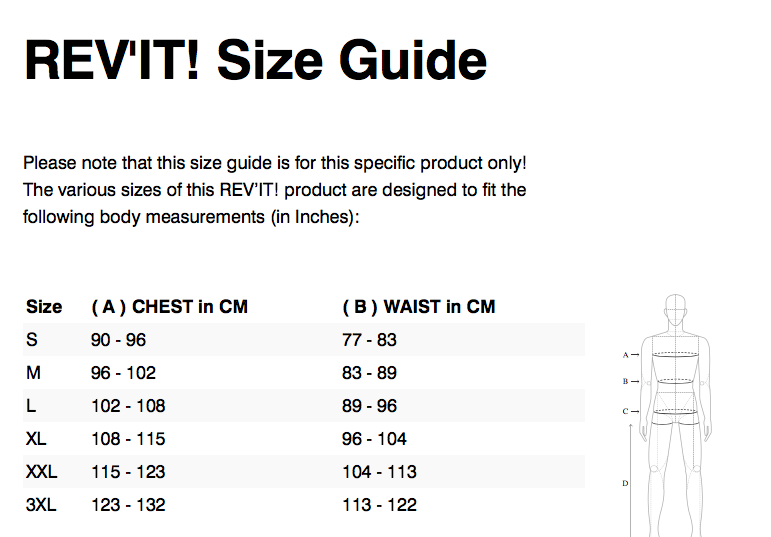771x537 pixels.
Task: Click the 83 - 89 waist value
Action: 369,373
